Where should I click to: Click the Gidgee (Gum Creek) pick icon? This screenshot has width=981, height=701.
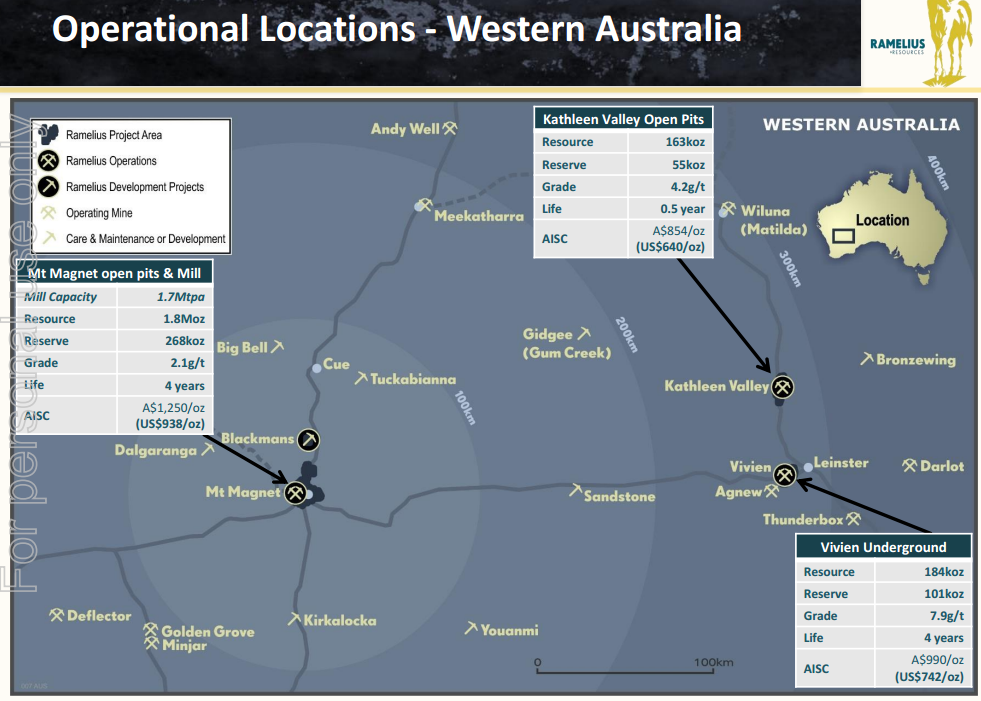(x=584, y=333)
